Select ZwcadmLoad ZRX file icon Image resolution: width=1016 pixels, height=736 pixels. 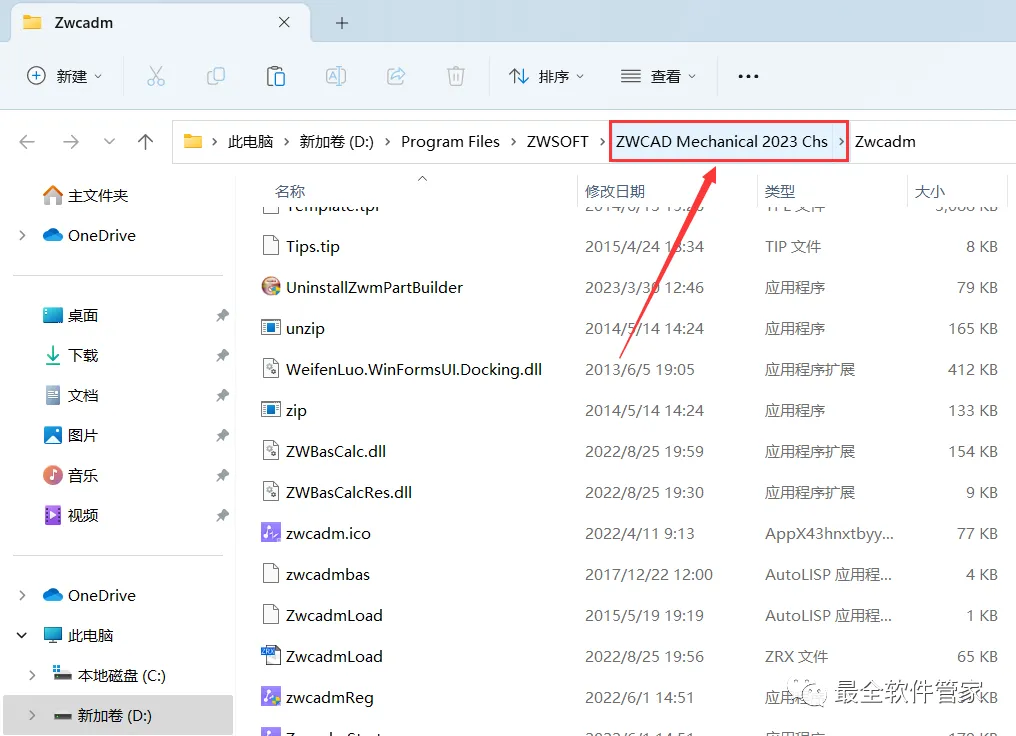click(271, 656)
